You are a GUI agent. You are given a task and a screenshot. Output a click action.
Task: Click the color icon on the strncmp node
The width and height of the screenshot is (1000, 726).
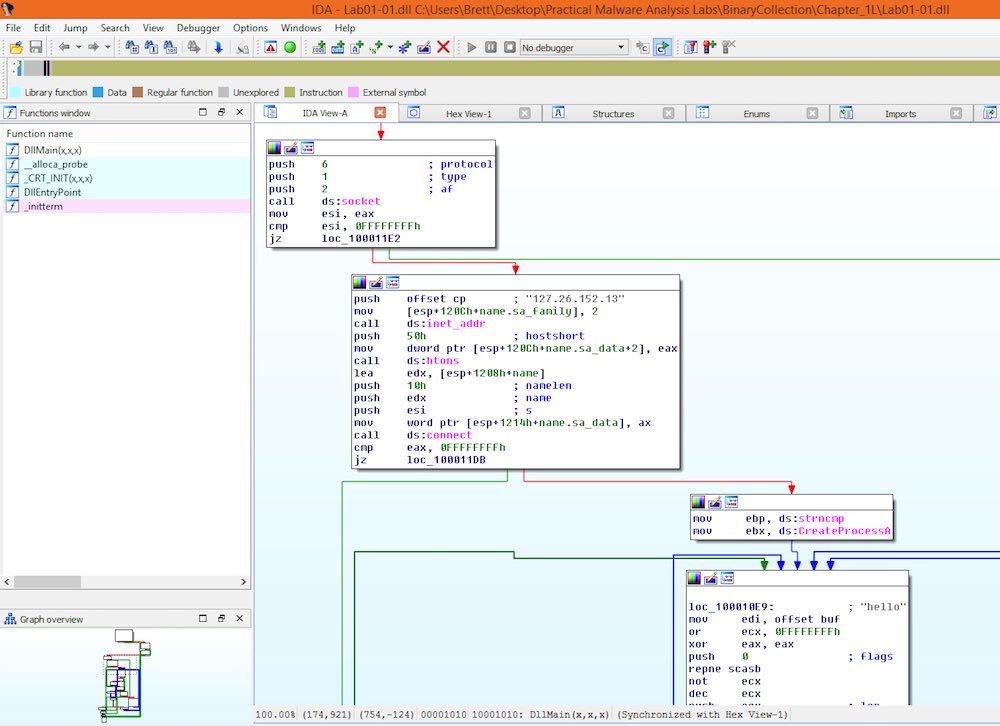click(x=698, y=502)
